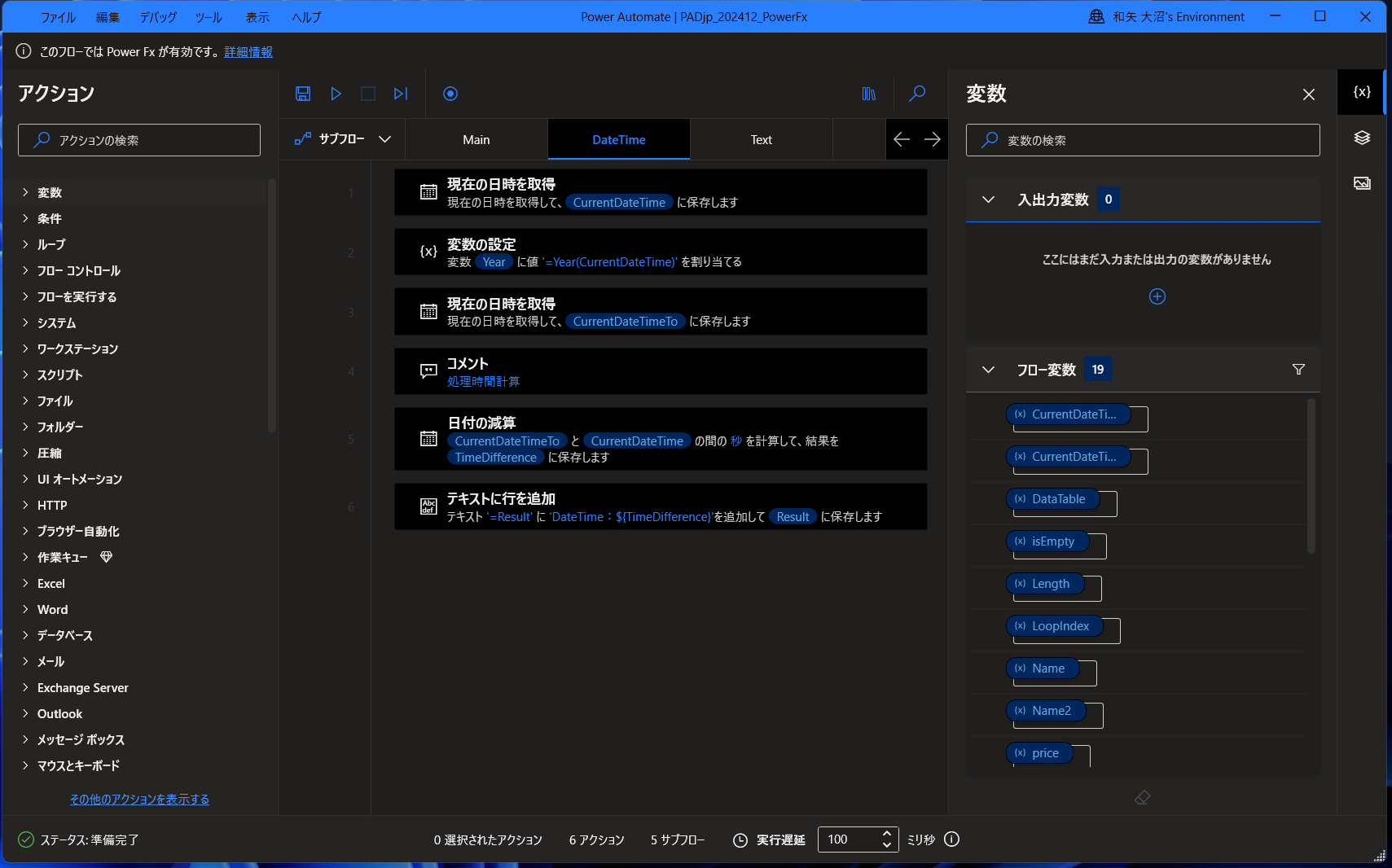Open the variables pane via {x} sidebar icon
Viewport: 1392px width, 868px height.
tap(1362, 92)
